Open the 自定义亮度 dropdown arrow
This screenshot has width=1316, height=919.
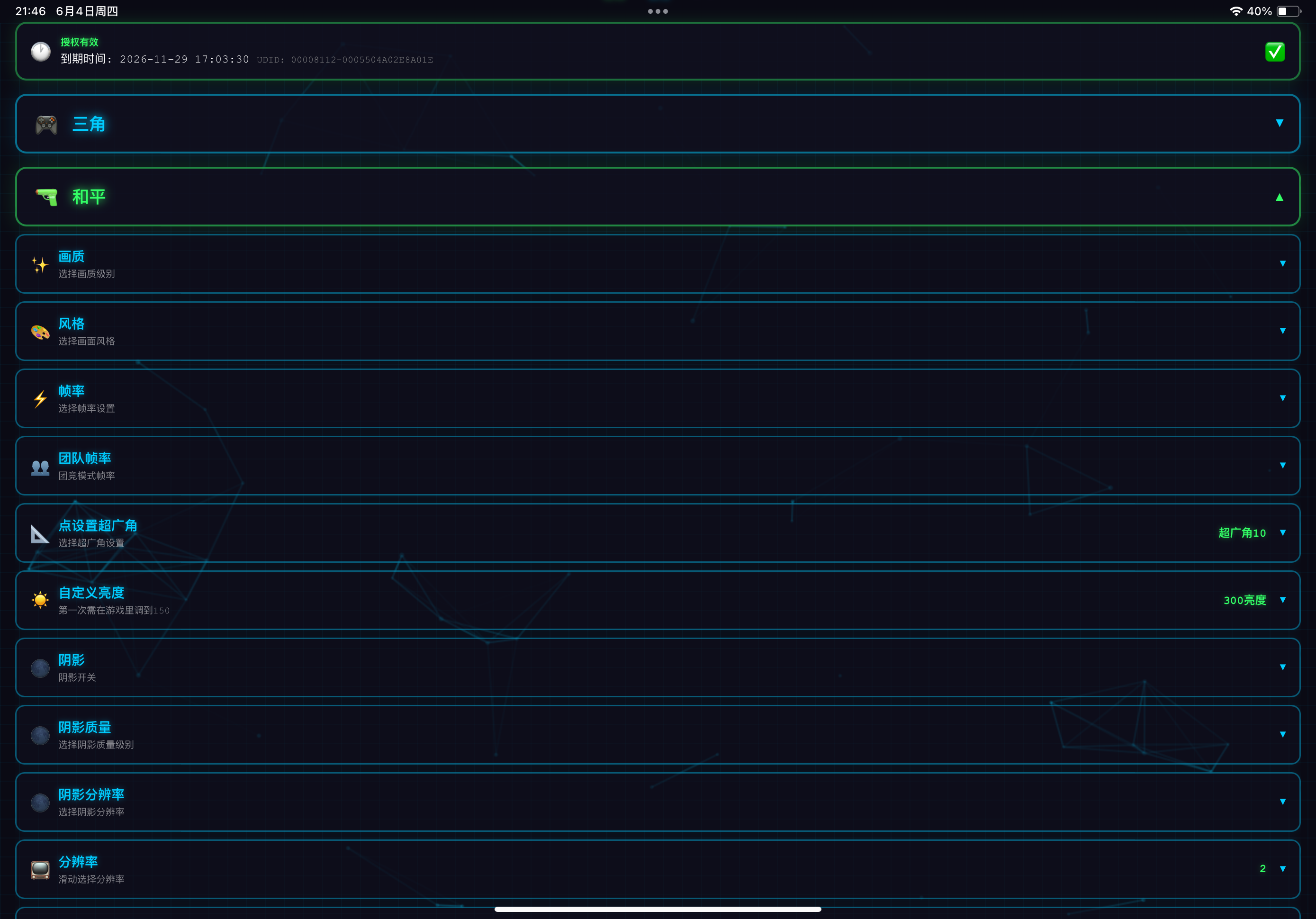pyautogui.click(x=1283, y=600)
